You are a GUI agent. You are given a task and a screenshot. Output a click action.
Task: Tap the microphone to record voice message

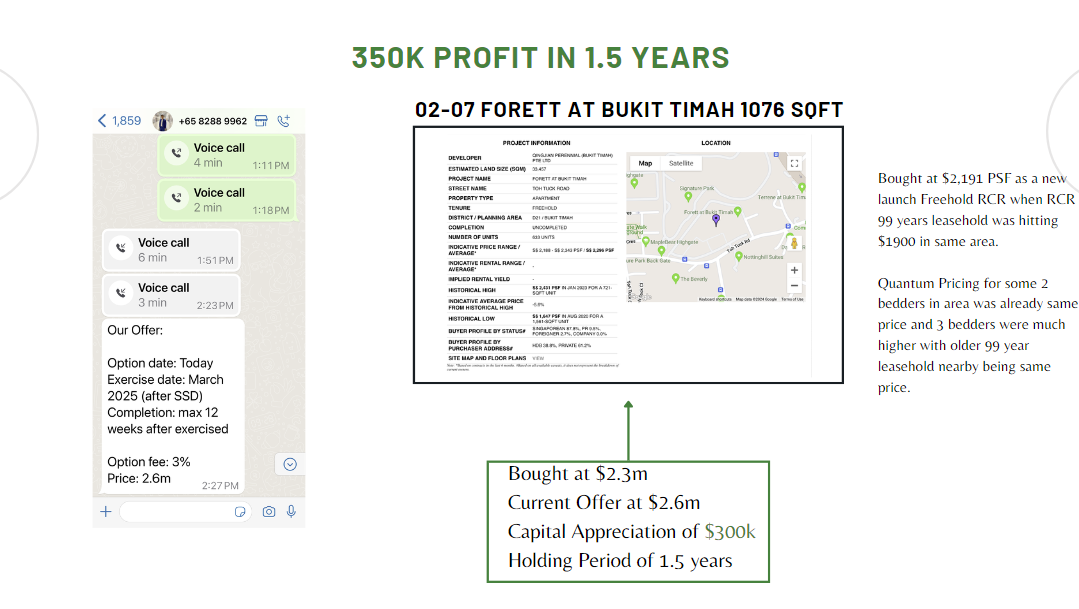pyautogui.click(x=291, y=511)
